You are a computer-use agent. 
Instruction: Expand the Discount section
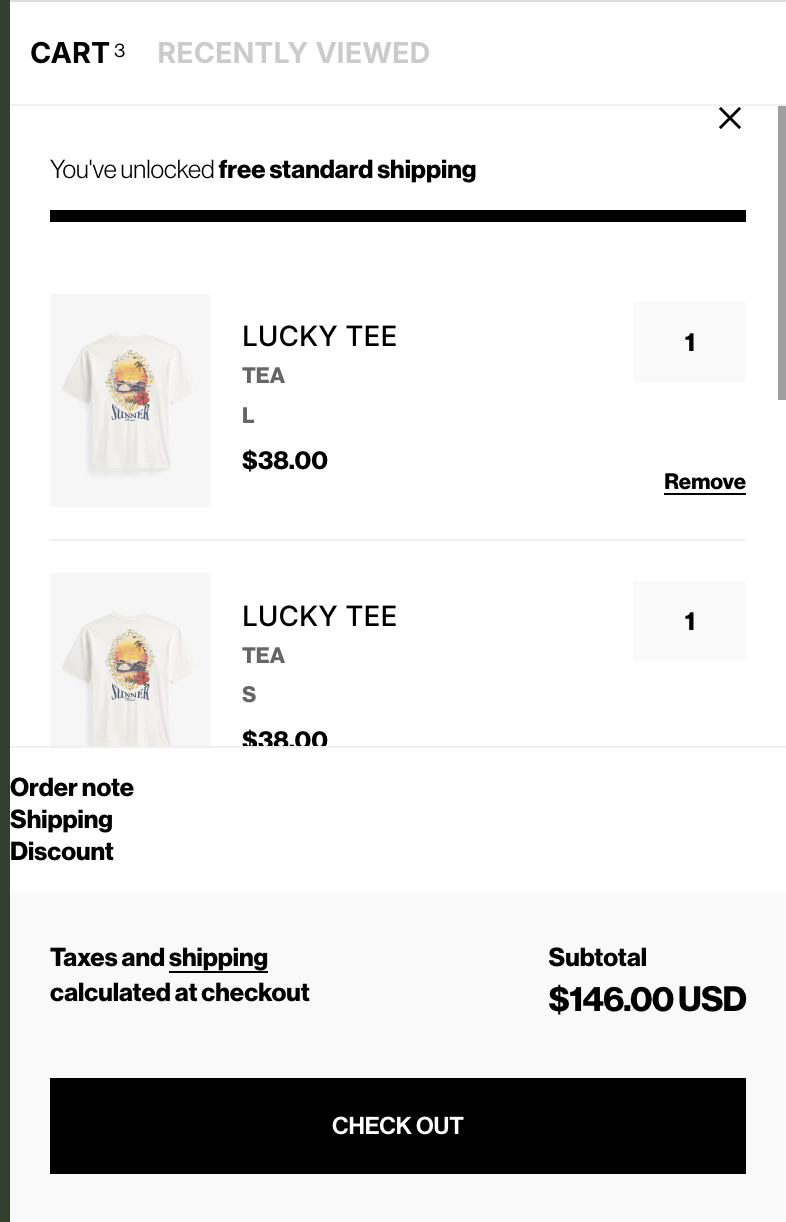62,851
